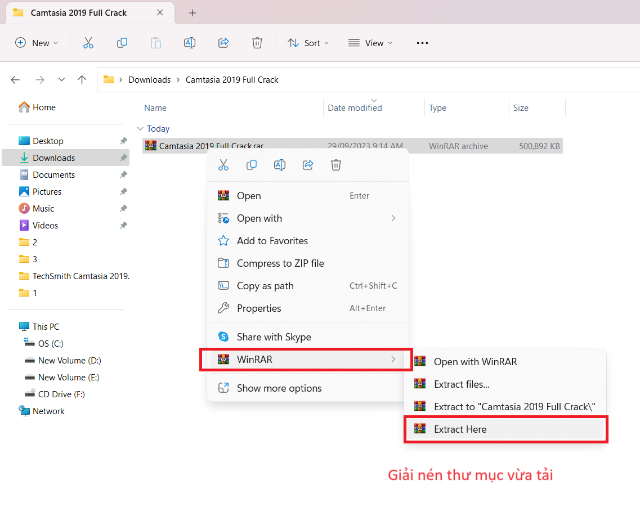Click Extract Here
640x516 pixels.
[x=505, y=429]
